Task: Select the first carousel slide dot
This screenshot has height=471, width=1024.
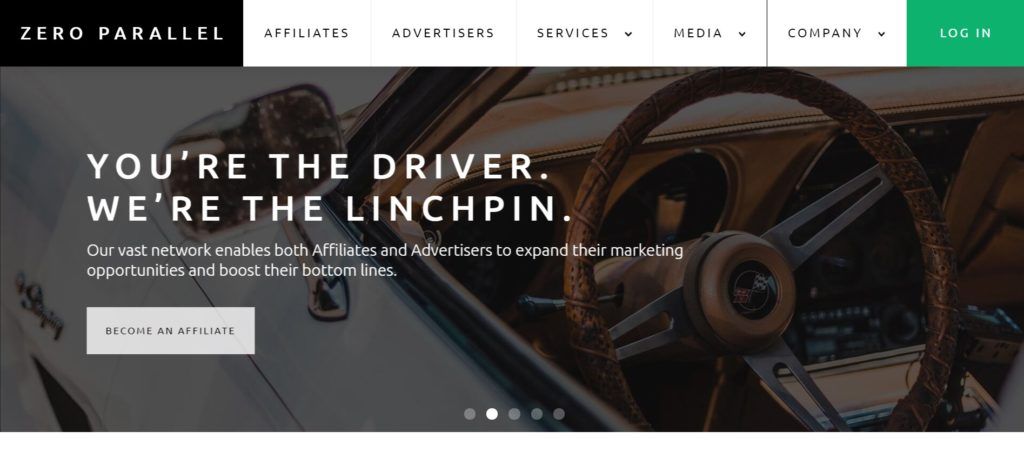Action: 470,414
